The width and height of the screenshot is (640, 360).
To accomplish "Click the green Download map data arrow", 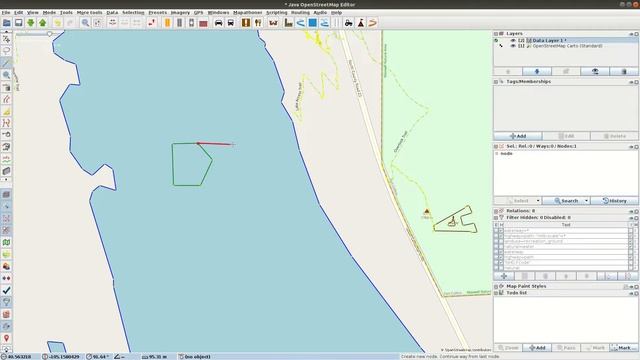I will pos(31,23).
